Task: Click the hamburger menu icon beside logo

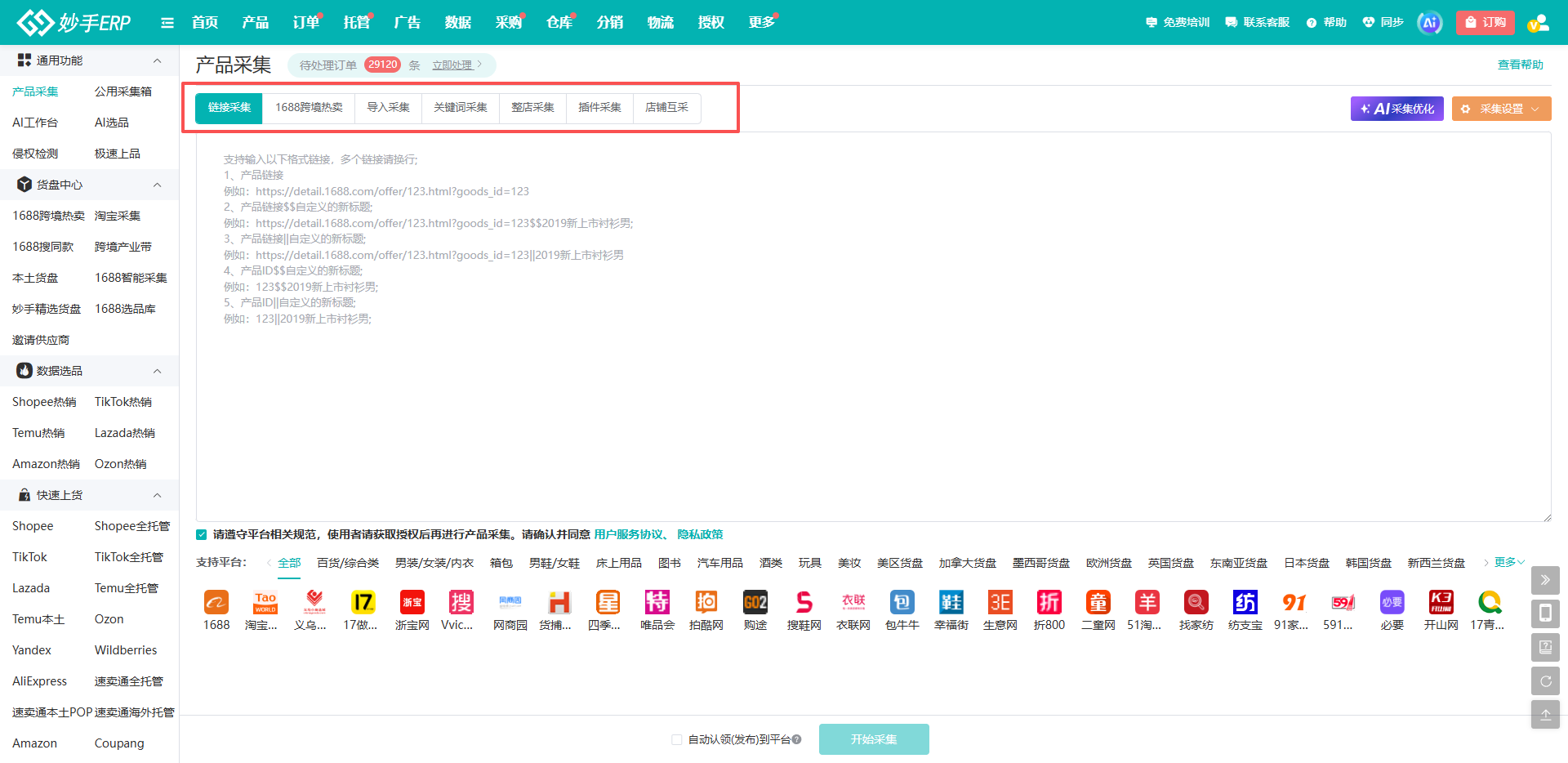Action: point(167,23)
